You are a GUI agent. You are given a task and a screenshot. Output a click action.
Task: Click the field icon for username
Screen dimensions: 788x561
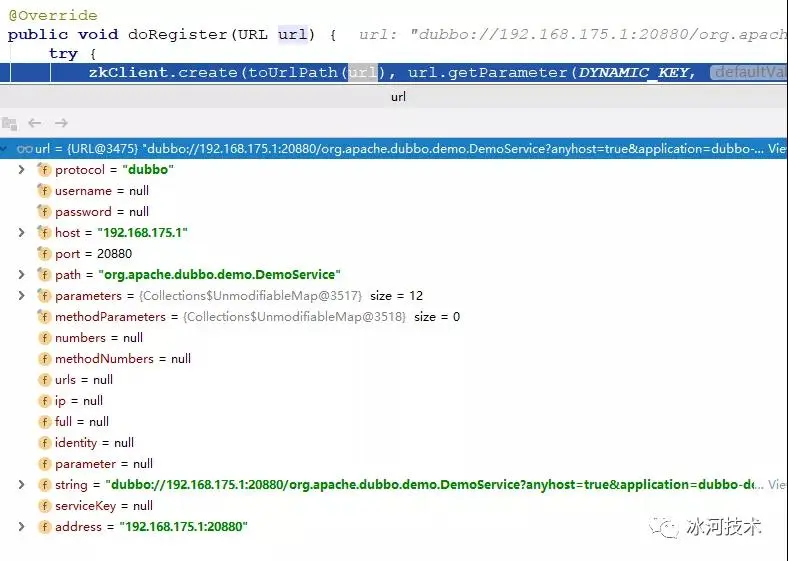click(44, 191)
